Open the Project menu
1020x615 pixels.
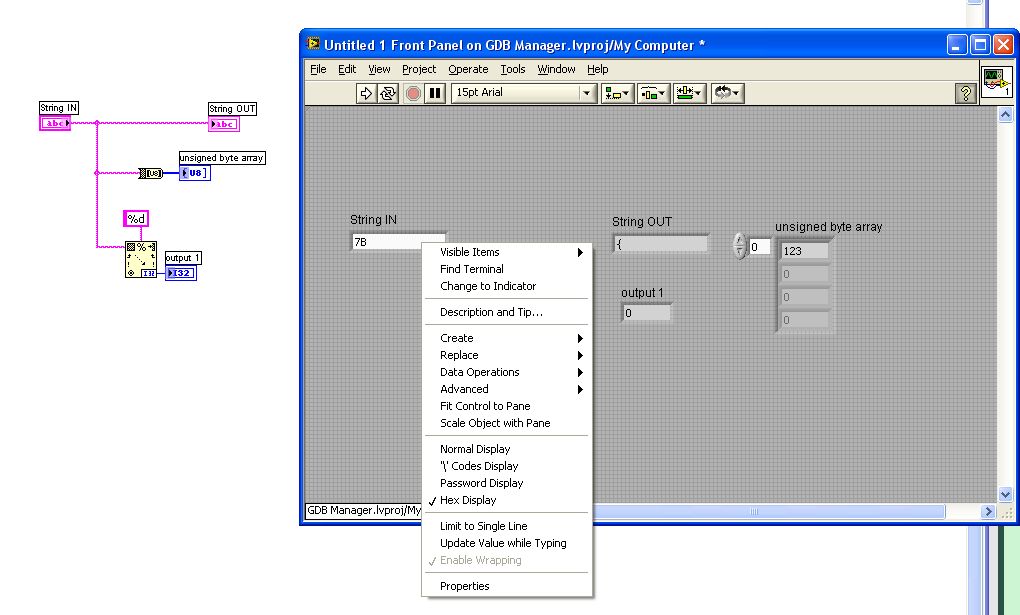point(419,69)
